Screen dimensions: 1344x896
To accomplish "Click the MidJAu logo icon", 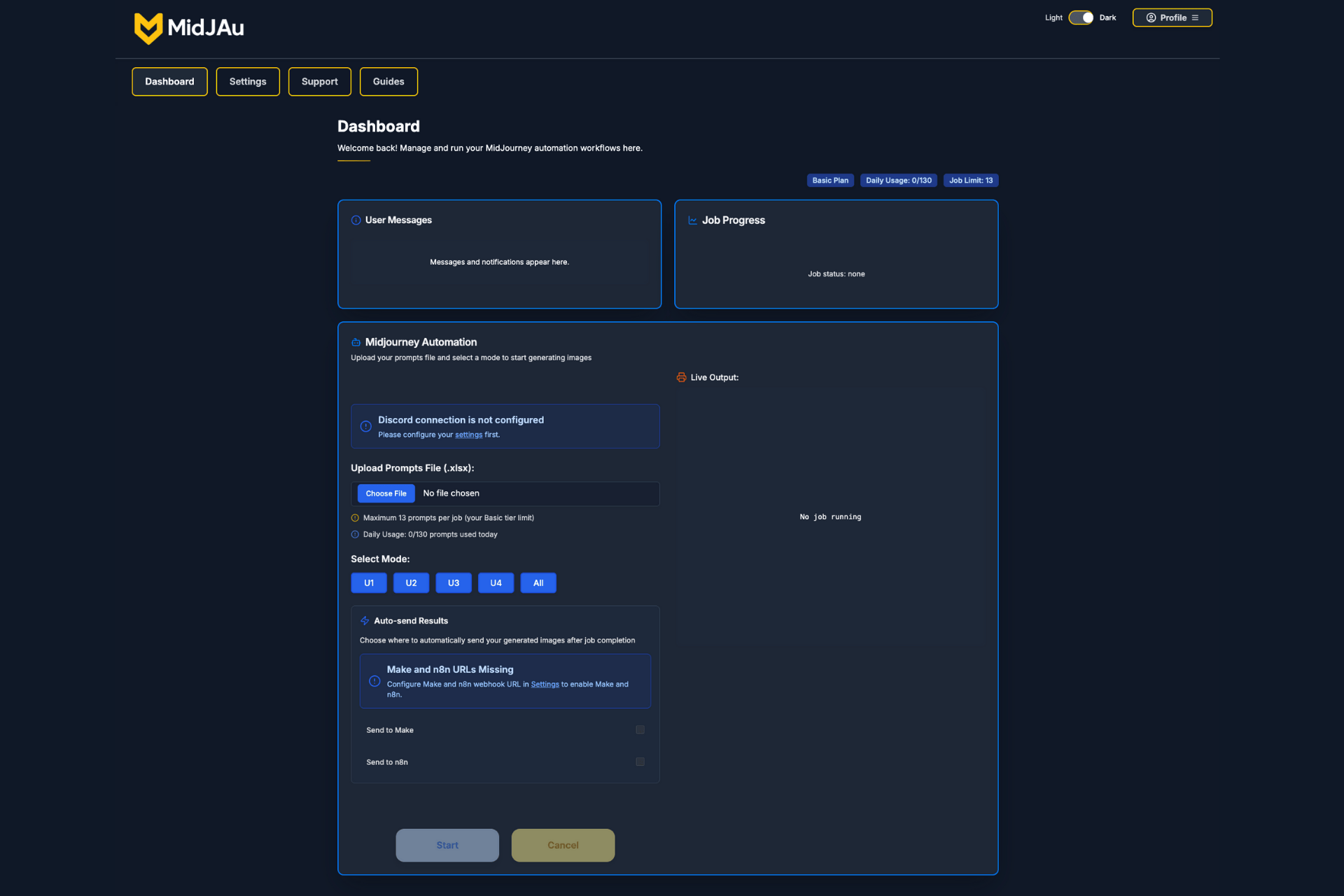I will [148, 28].
